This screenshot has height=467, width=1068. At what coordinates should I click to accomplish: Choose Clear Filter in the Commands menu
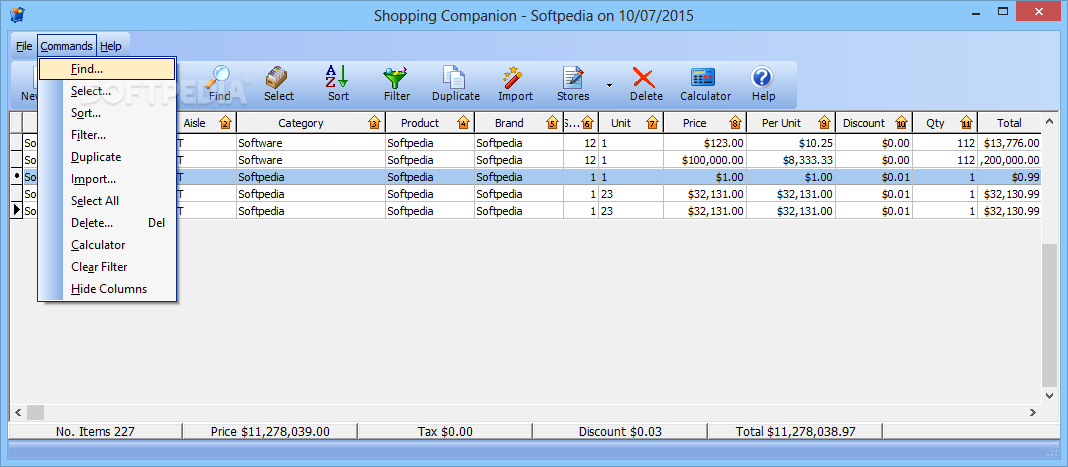pyautogui.click(x=107, y=267)
